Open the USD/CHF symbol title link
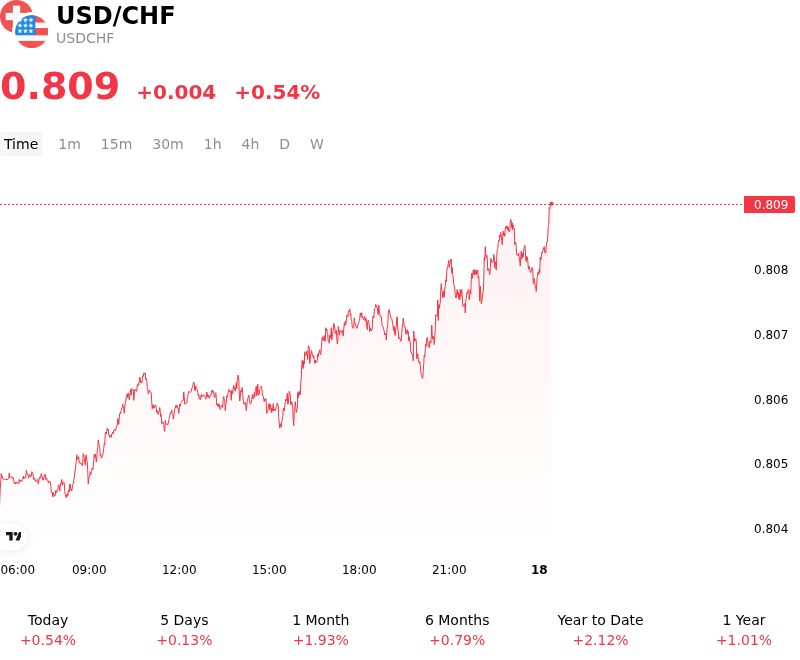800x660 pixels. [x=115, y=15]
